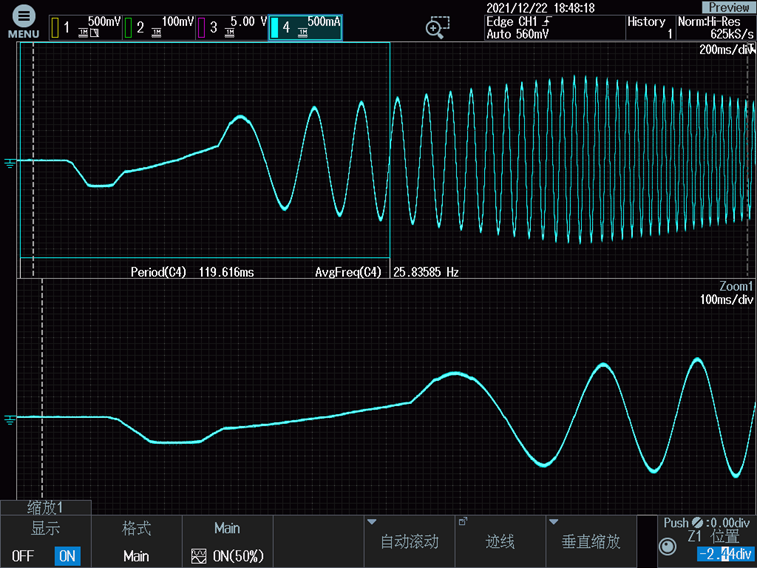Select highlighted channel 4 500mA indicator
The width and height of the screenshot is (757, 568).
click(305, 27)
